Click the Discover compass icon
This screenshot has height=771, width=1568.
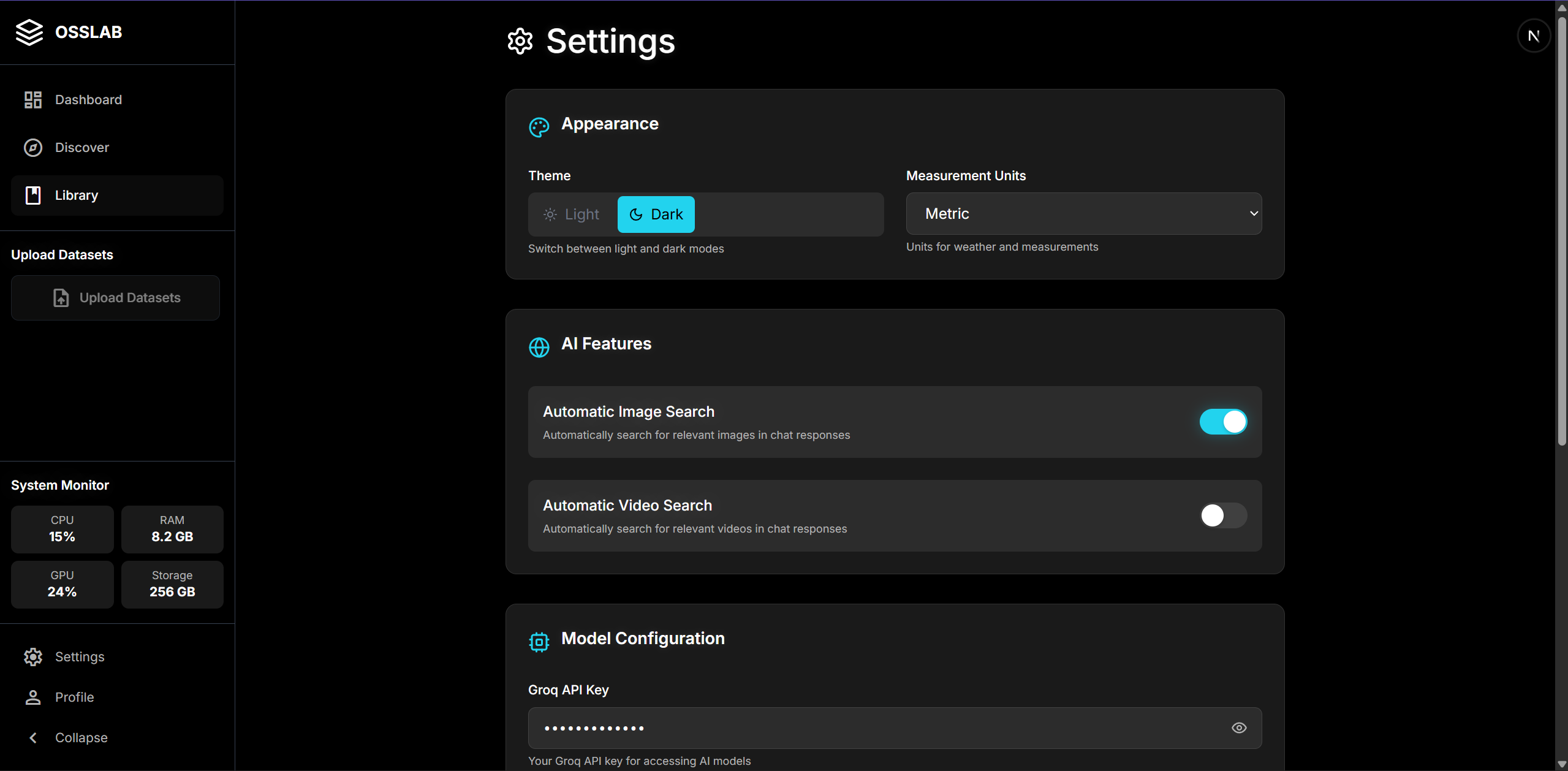pyautogui.click(x=32, y=148)
